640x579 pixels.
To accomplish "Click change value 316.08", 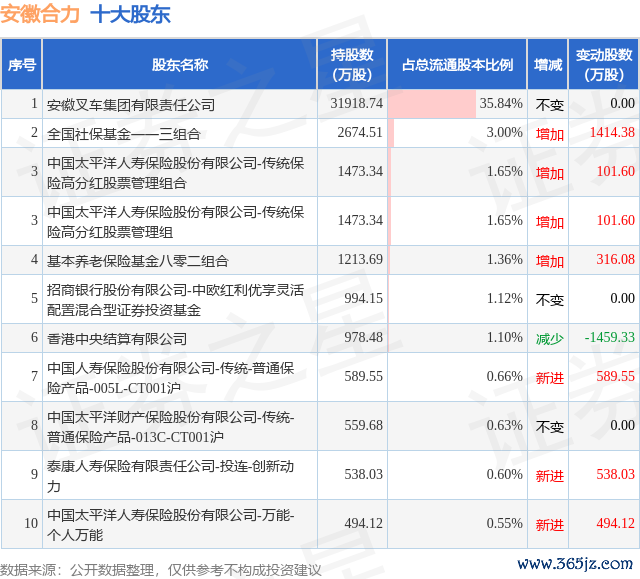I will point(615,260).
